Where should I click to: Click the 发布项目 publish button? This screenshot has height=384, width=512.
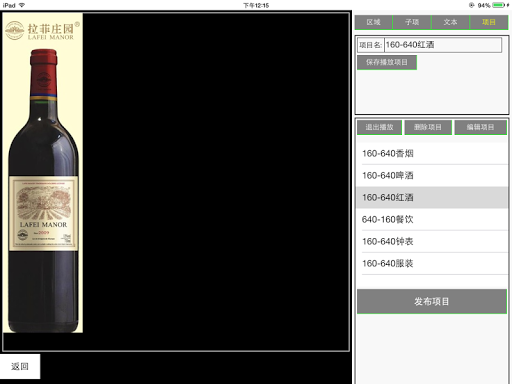[x=432, y=302]
